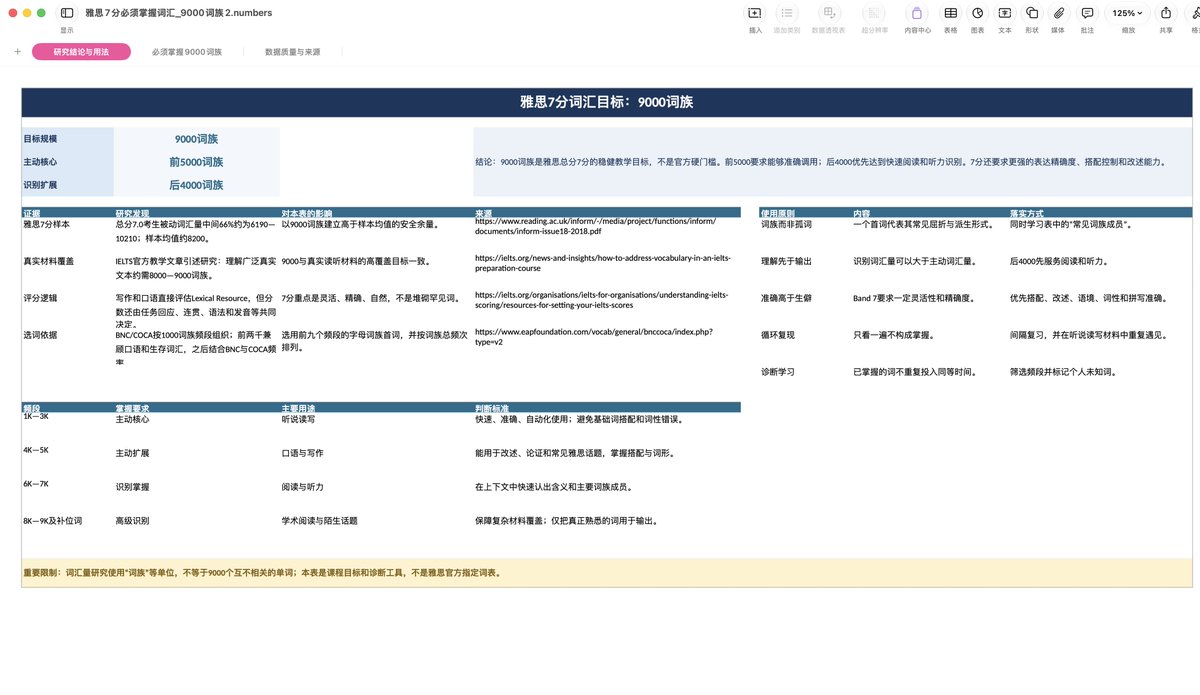Image resolution: width=1200 pixels, height=695 pixels.
Task: Select the title cell 雅思7分词汇目标：9000词族
Action: [607, 102]
